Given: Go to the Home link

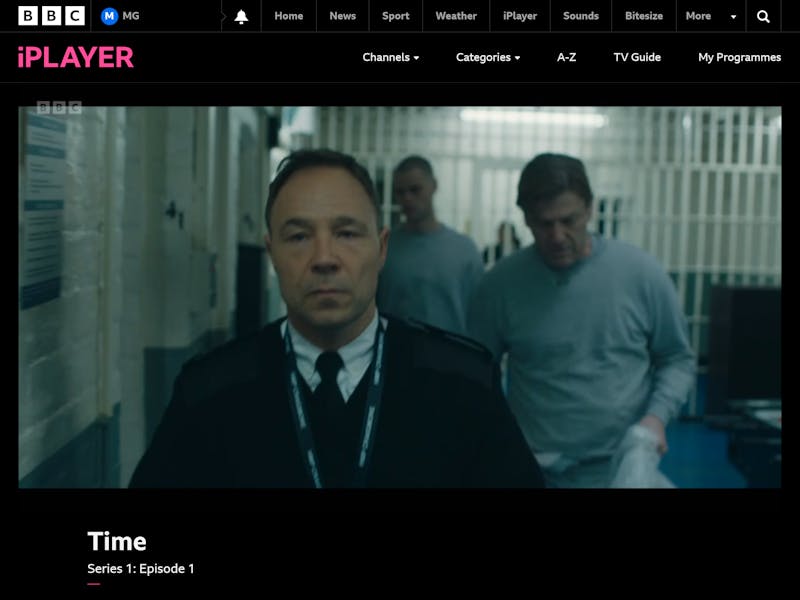Looking at the screenshot, I should point(289,16).
